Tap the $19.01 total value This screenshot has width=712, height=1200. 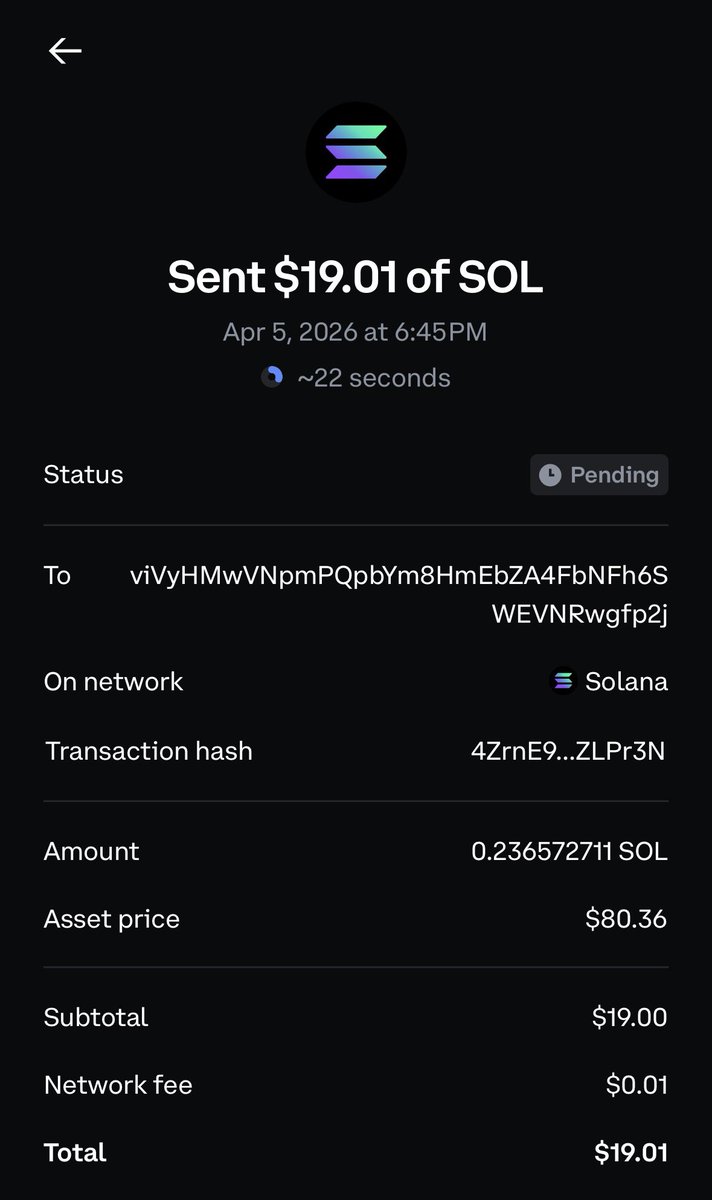coord(631,1153)
